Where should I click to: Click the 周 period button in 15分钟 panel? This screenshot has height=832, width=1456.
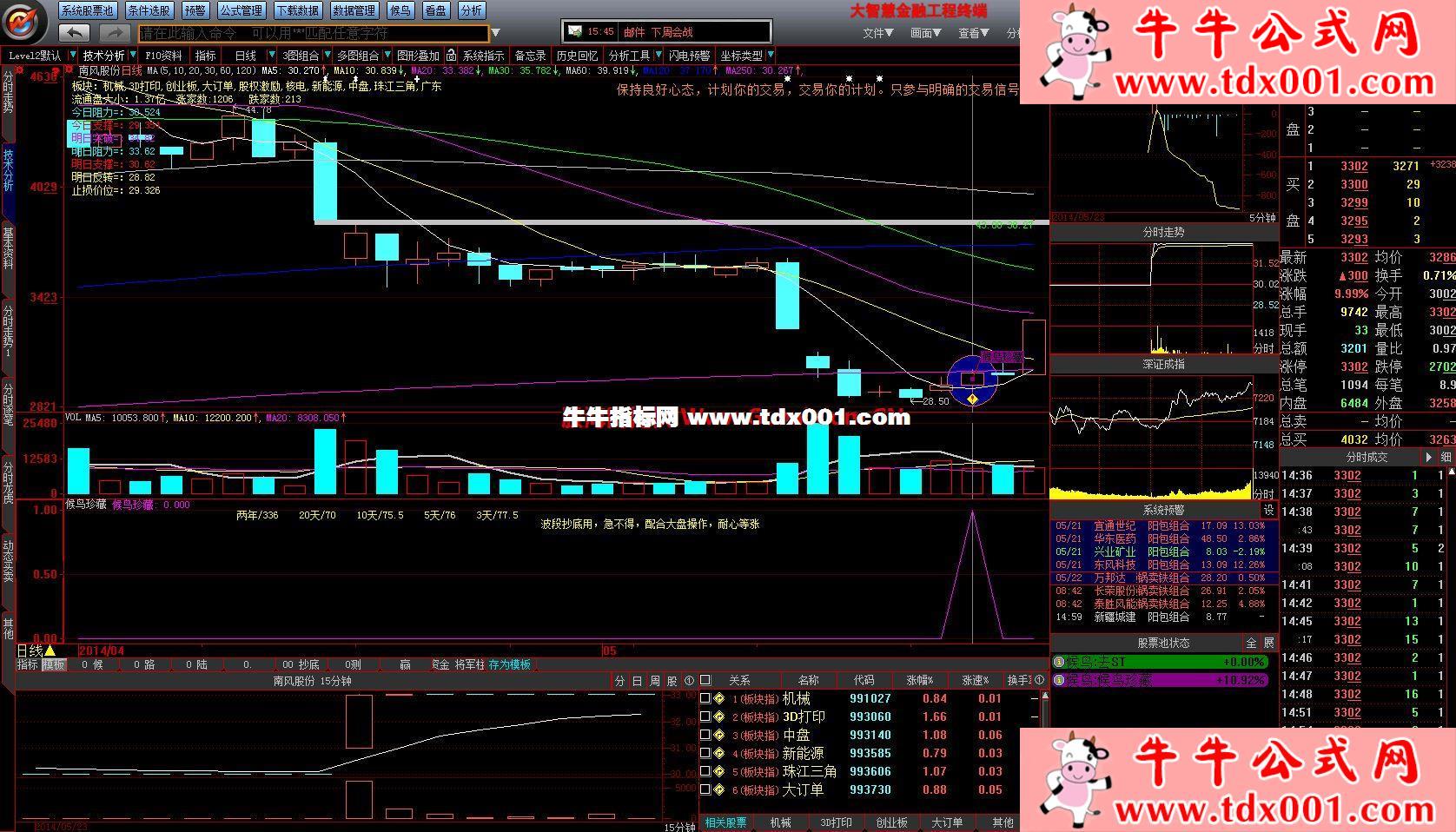tap(654, 681)
